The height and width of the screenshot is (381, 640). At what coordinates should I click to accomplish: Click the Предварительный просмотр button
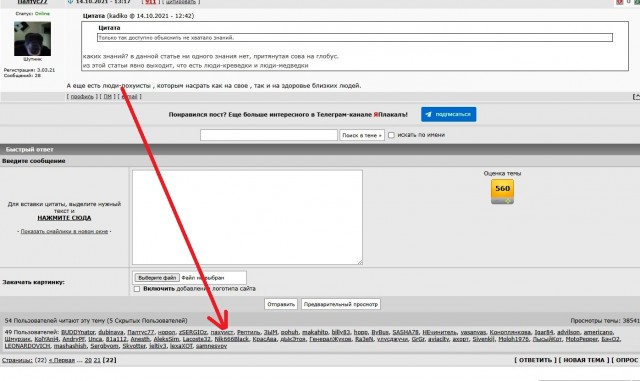pyautogui.click(x=341, y=304)
